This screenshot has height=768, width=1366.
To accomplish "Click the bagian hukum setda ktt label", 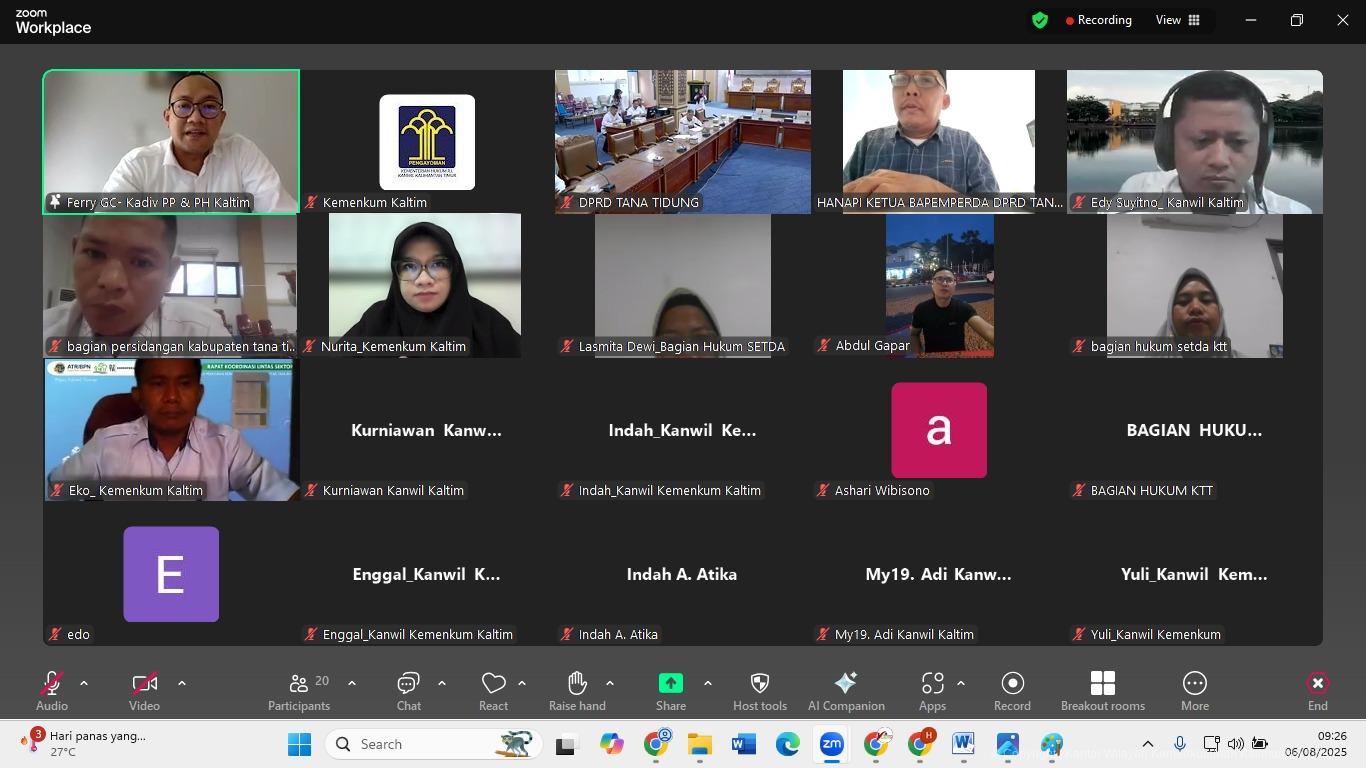I will (x=1159, y=346).
